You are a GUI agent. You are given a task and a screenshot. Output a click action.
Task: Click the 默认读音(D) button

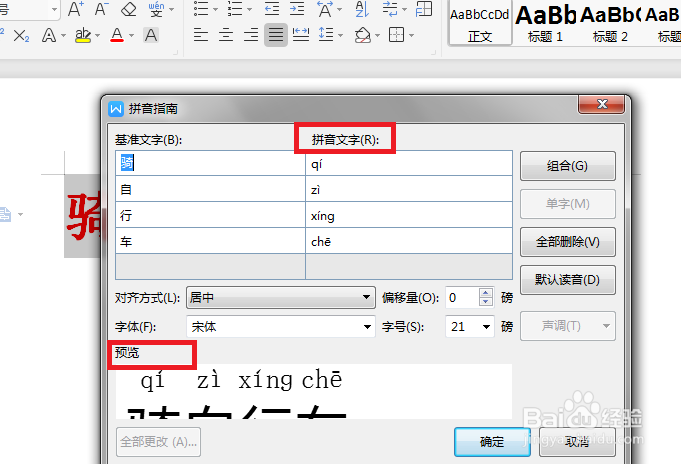pos(568,280)
